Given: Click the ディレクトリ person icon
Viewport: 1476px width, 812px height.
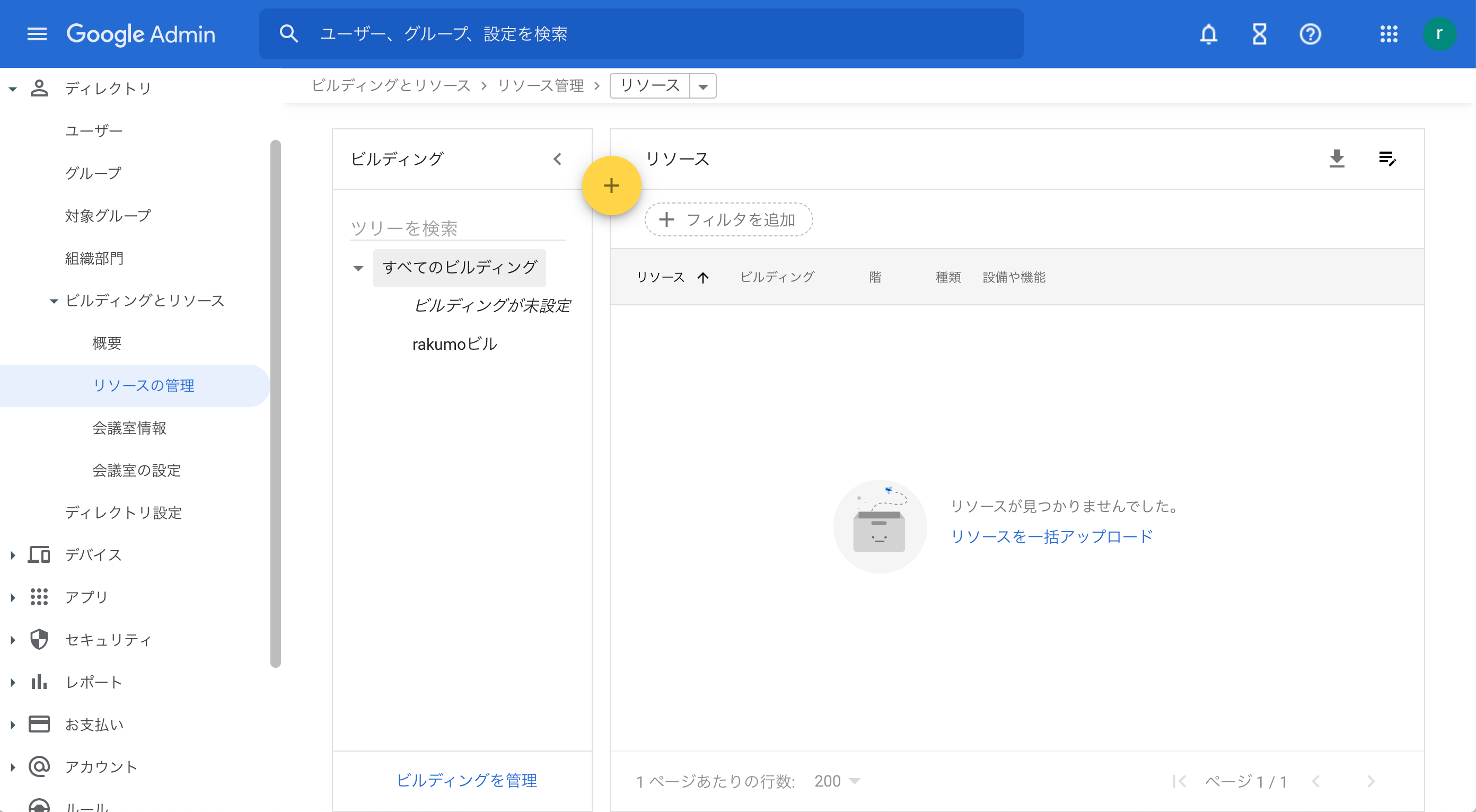Looking at the screenshot, I should click(x=39, y=88).
